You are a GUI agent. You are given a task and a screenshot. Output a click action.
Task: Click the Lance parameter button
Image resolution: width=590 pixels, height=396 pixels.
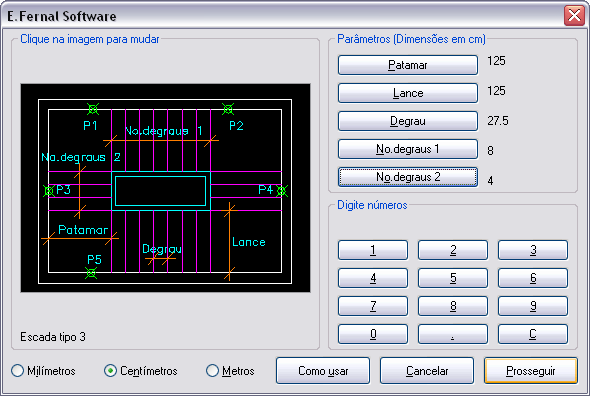408,93
